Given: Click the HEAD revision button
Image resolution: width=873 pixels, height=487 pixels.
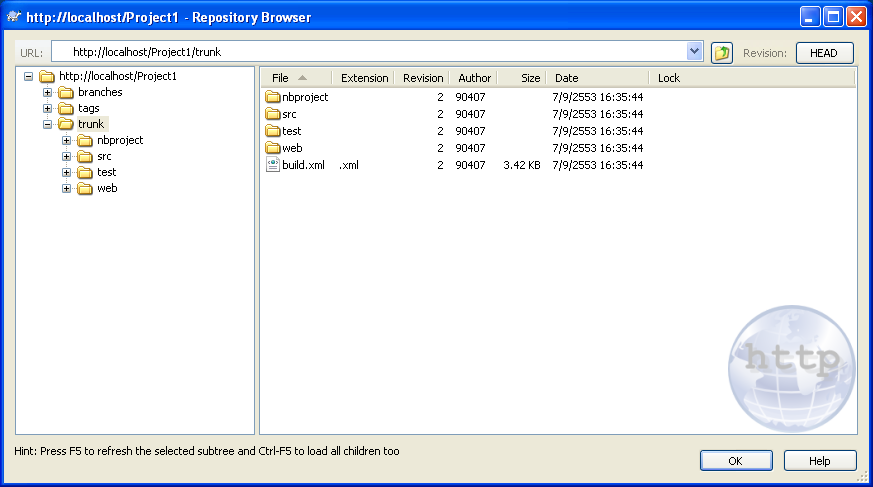Looking at the screenshot, I should [825, 53].
